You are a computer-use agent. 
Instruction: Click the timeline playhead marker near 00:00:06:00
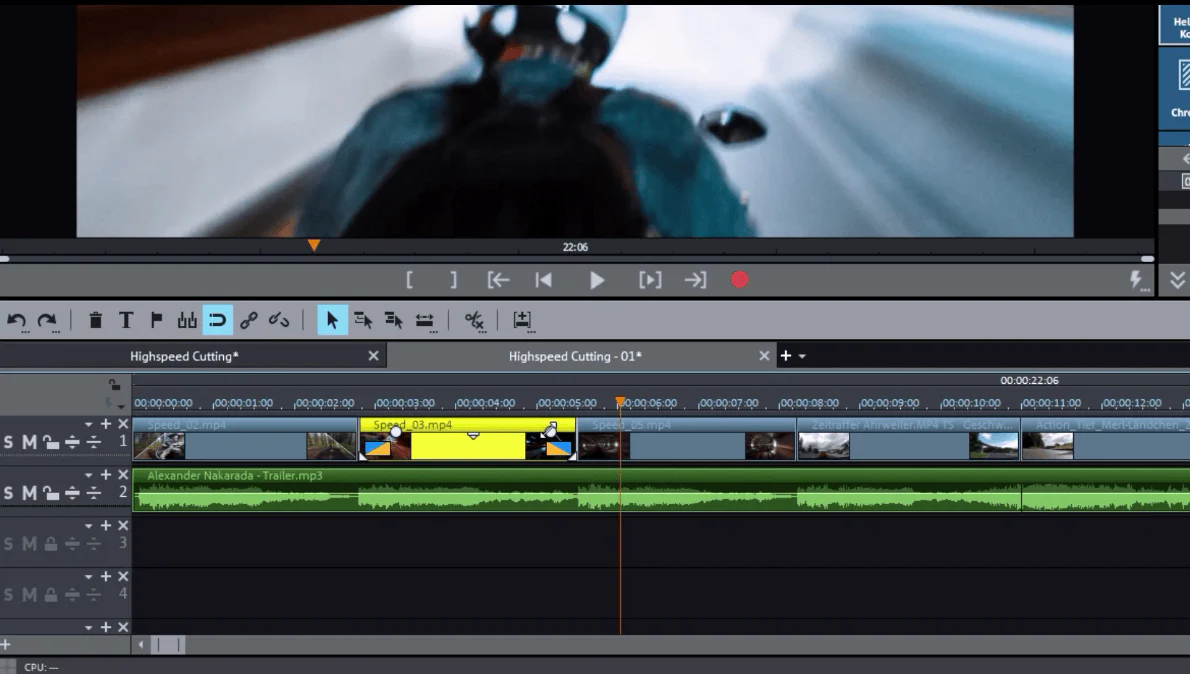pyautogui.click(x=620, y=401)
